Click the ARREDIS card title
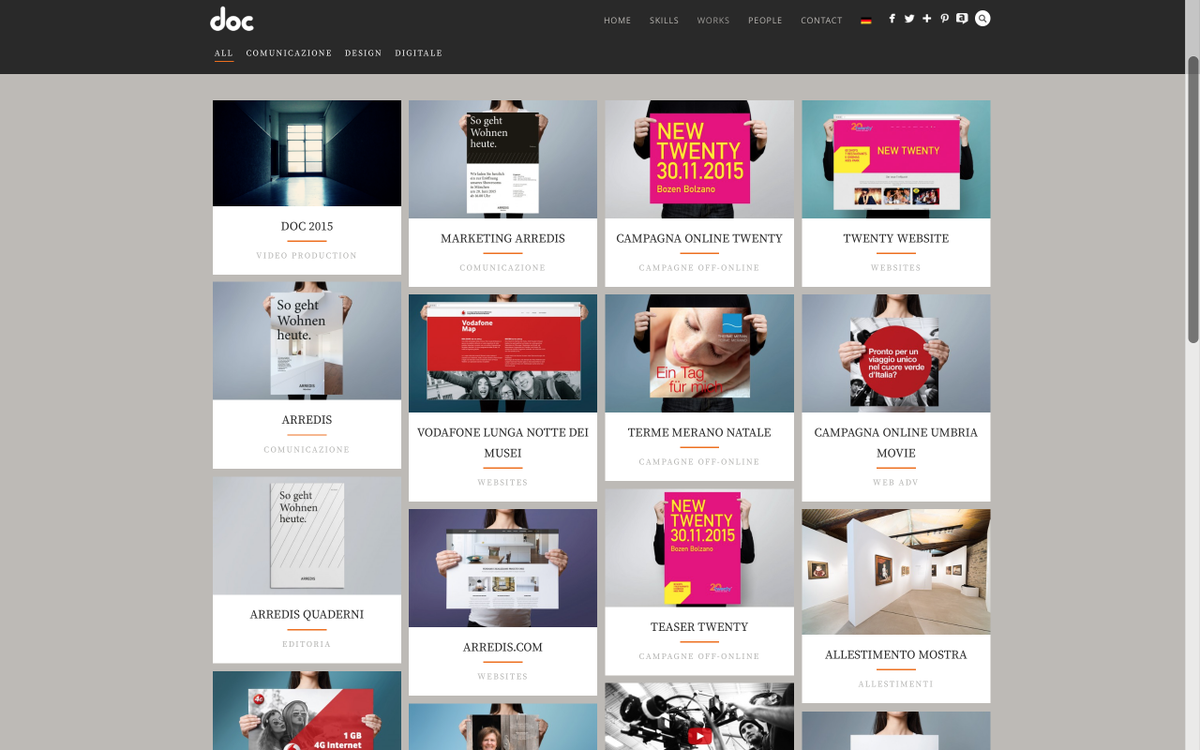The width and height of the screenshot is (1200, 750). pyautogui.click(x=307, y=420)
